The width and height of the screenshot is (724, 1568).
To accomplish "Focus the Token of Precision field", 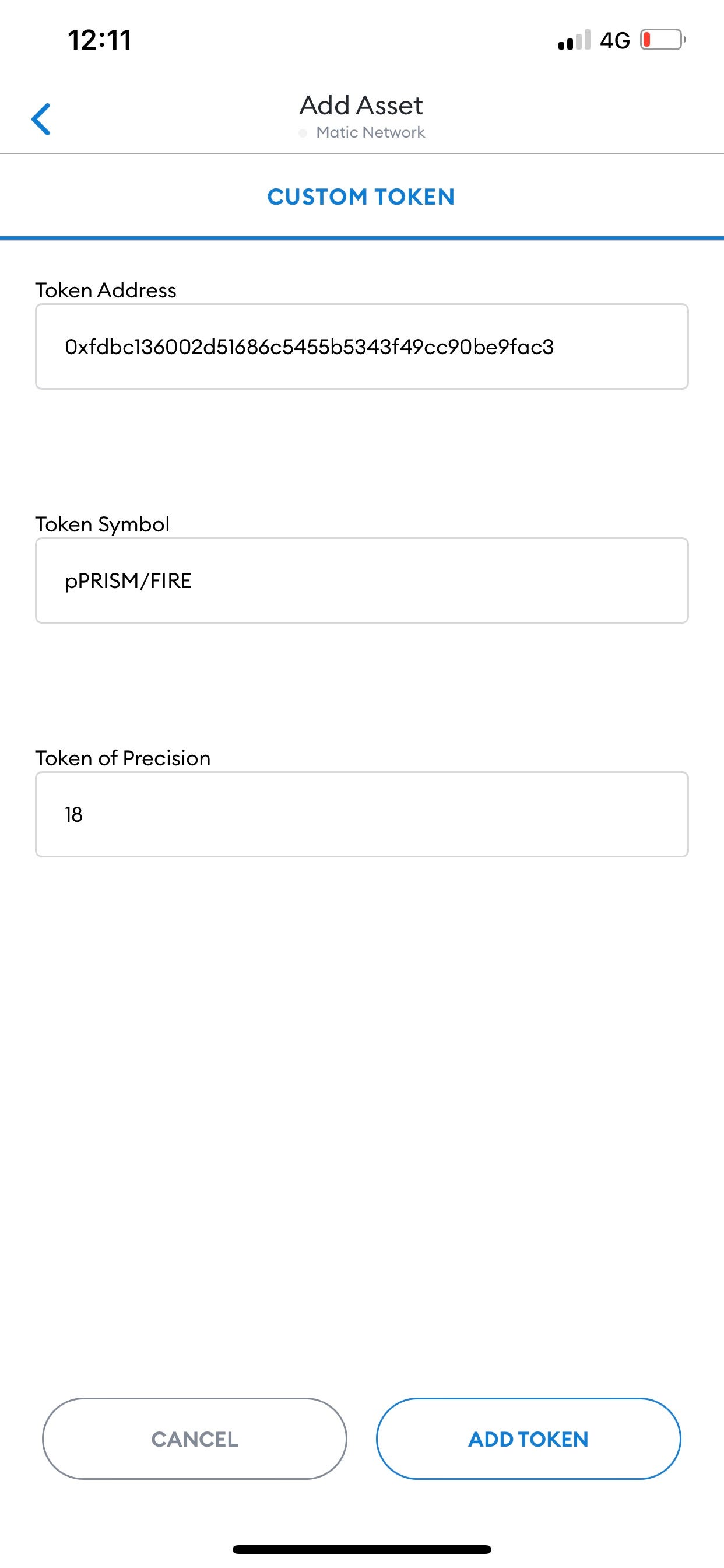I will pos(362,814).
